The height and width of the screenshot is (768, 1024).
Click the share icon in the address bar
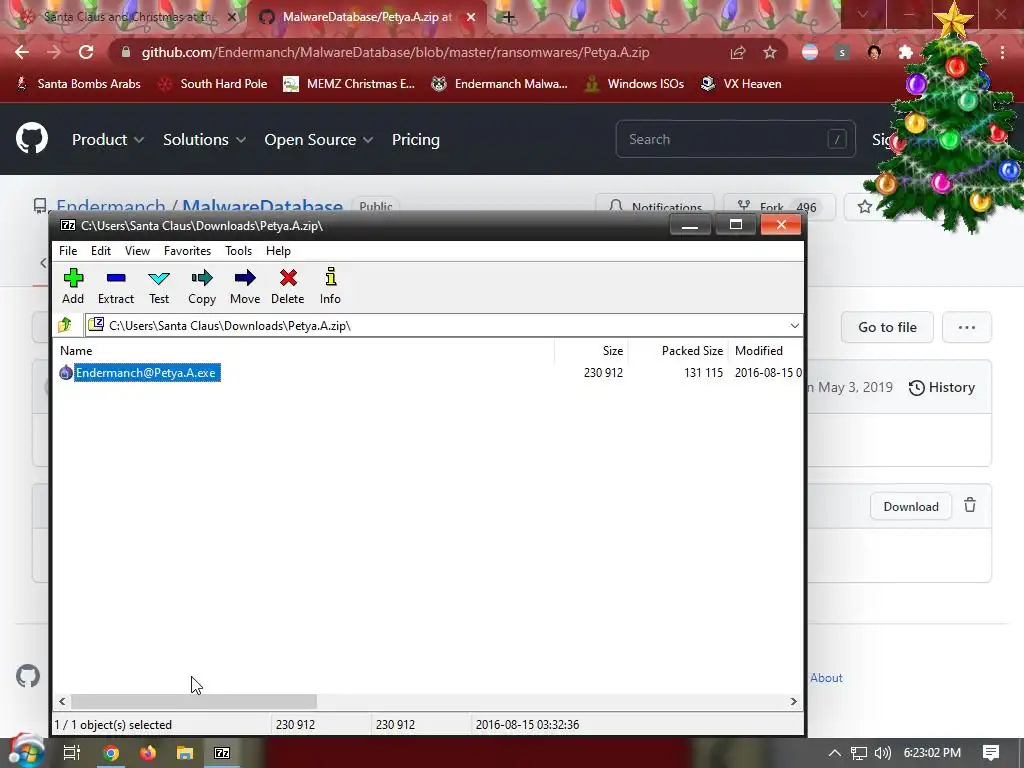click(738, 52)
